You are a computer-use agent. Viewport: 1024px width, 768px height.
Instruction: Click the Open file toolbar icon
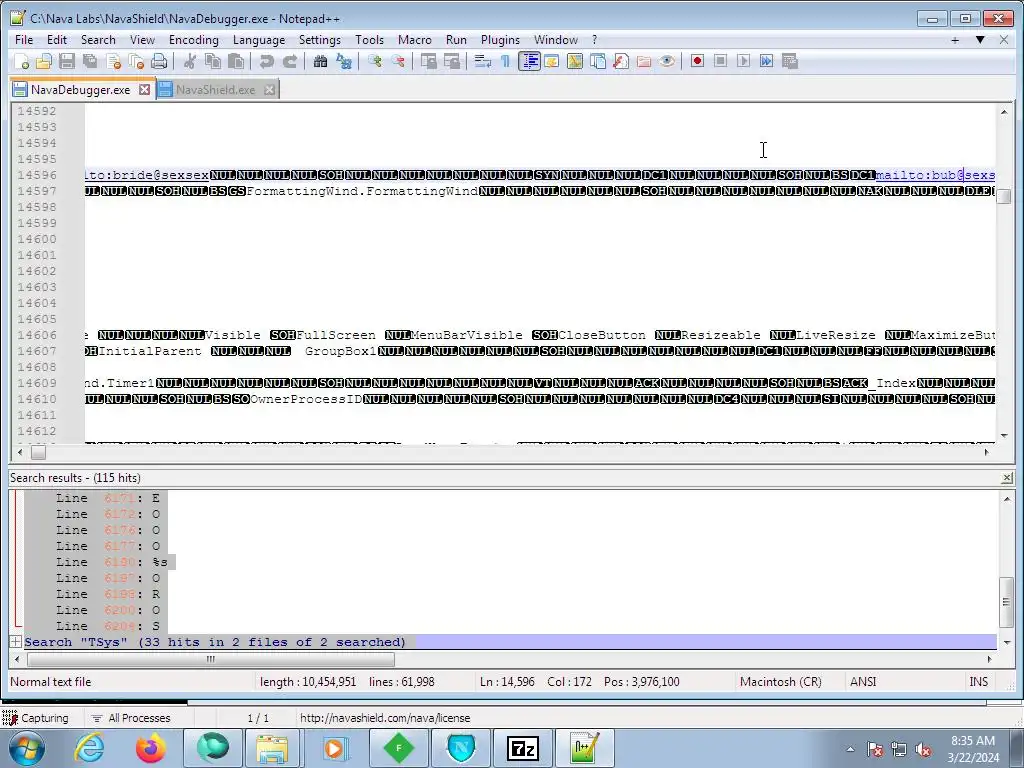[x=44, y=61]
